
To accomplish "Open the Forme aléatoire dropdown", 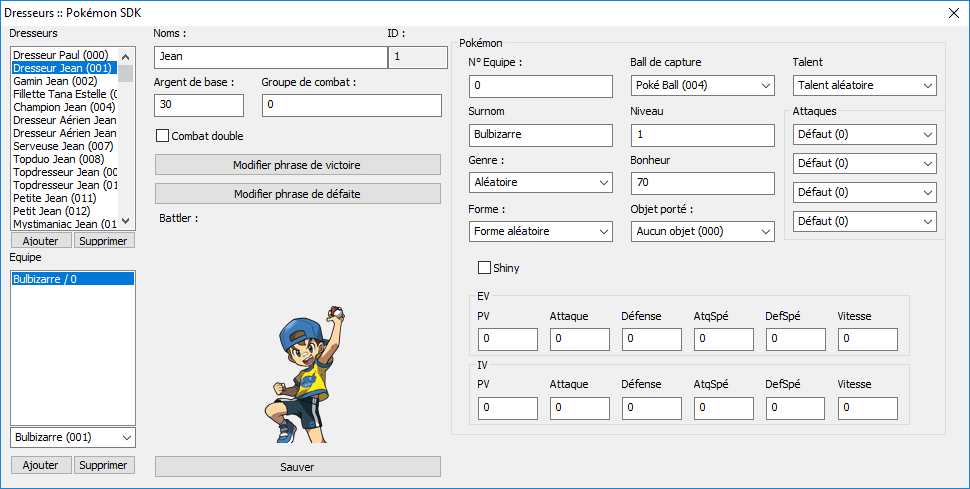I will tap(541, 232).
